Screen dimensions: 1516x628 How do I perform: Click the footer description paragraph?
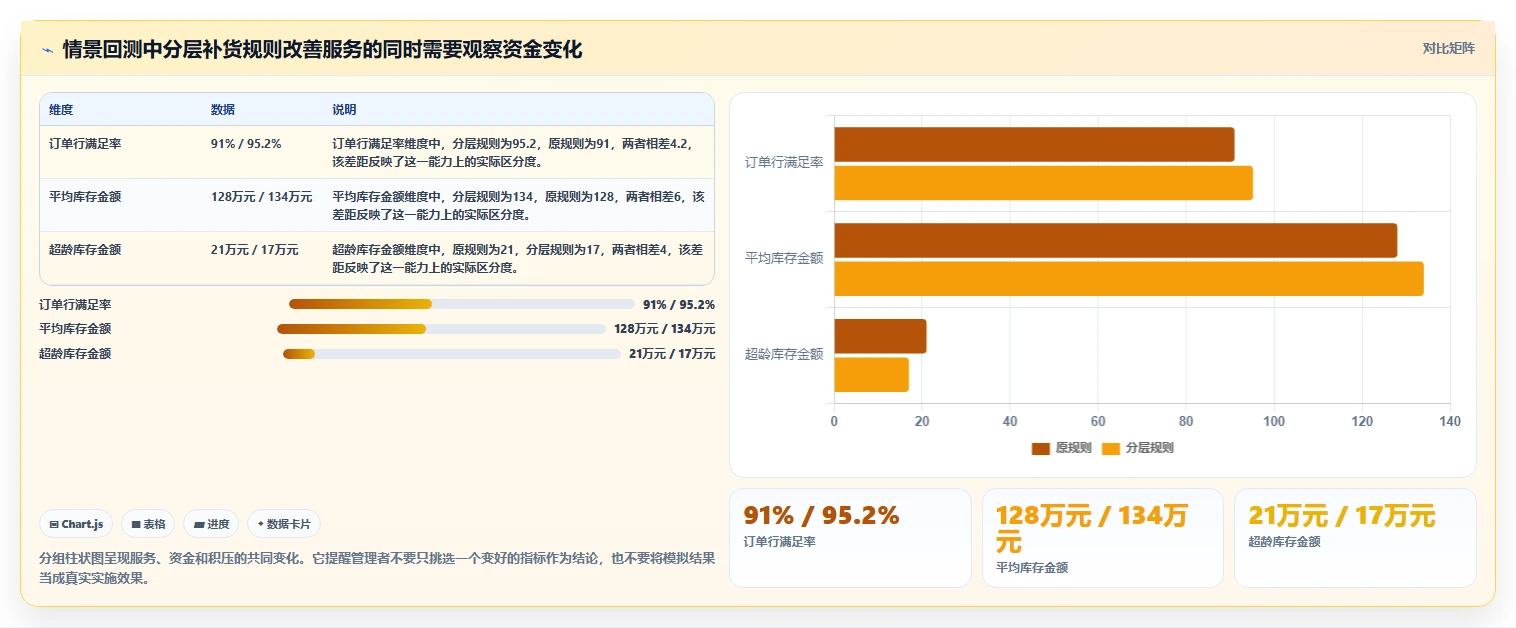click(377, 568)
